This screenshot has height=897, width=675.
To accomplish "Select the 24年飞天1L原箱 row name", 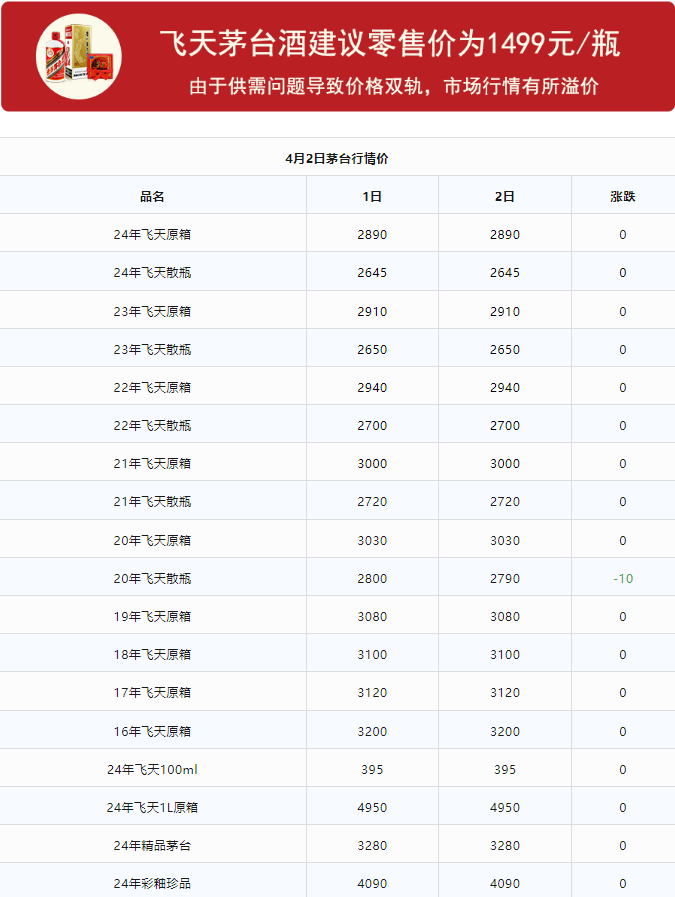I will (x=152, y=807).
